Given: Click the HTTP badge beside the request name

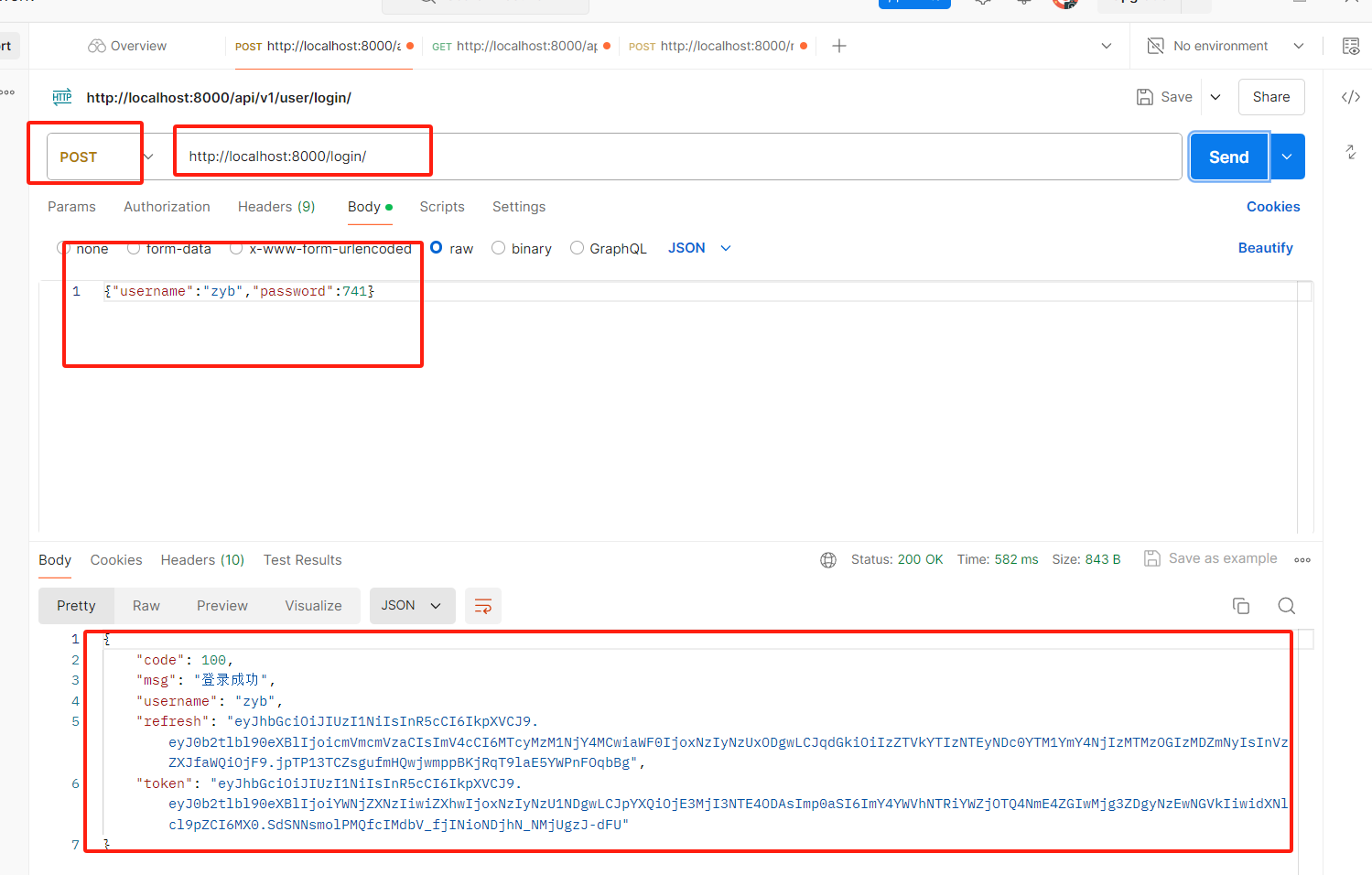Looking at the screenshot, I should 61,97.
